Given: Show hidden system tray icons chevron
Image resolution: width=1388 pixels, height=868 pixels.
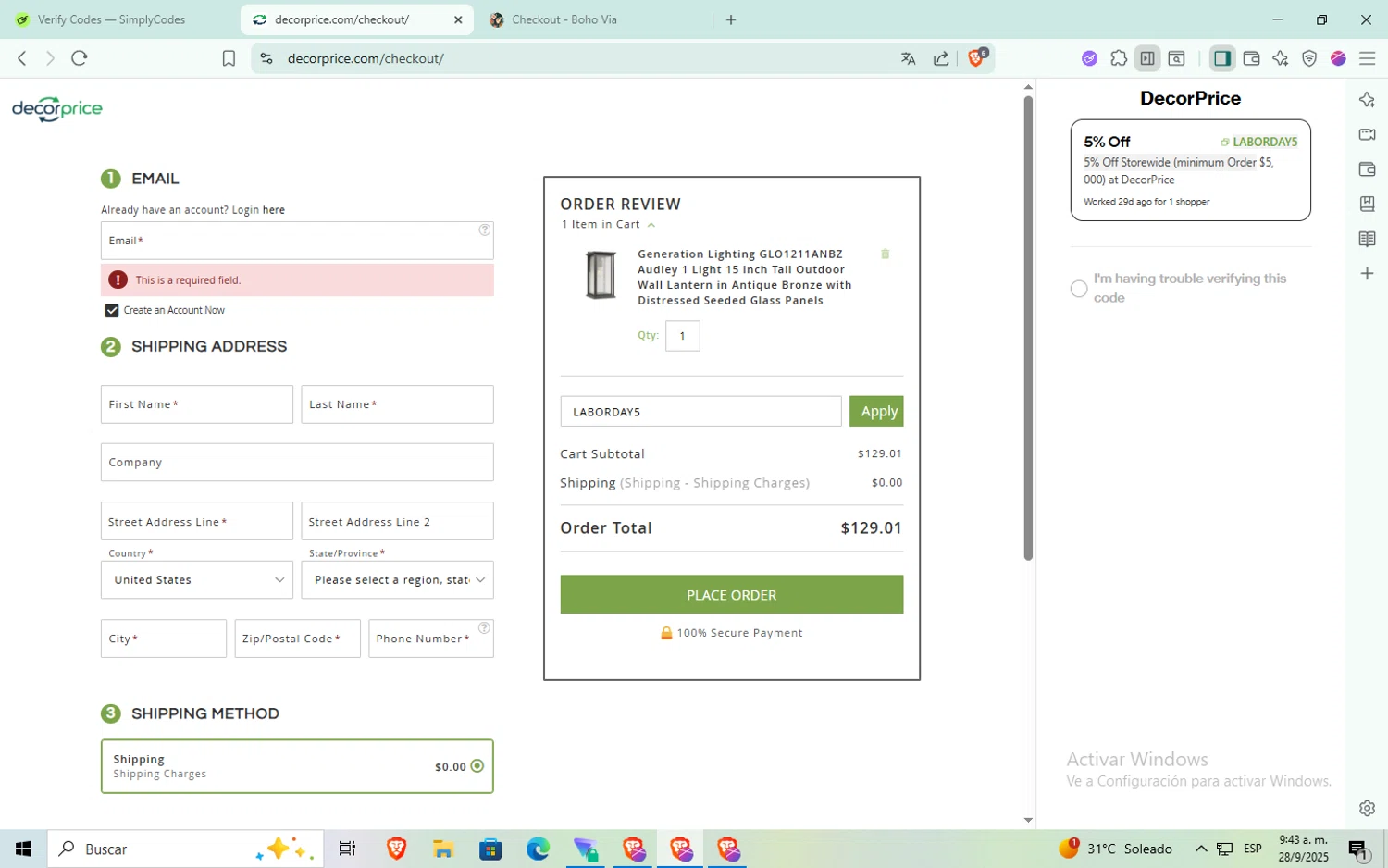Looking at the screenshot, I should (1200, 849).
